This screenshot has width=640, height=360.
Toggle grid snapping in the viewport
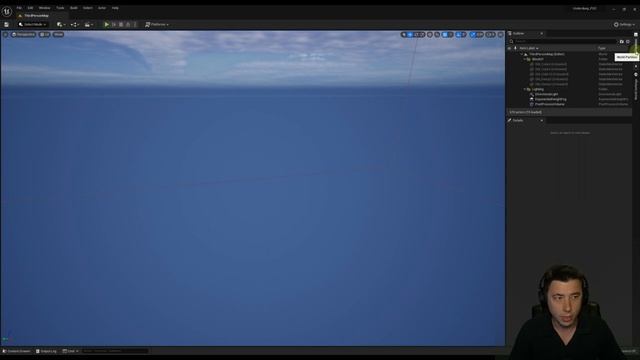click(444, 35)
